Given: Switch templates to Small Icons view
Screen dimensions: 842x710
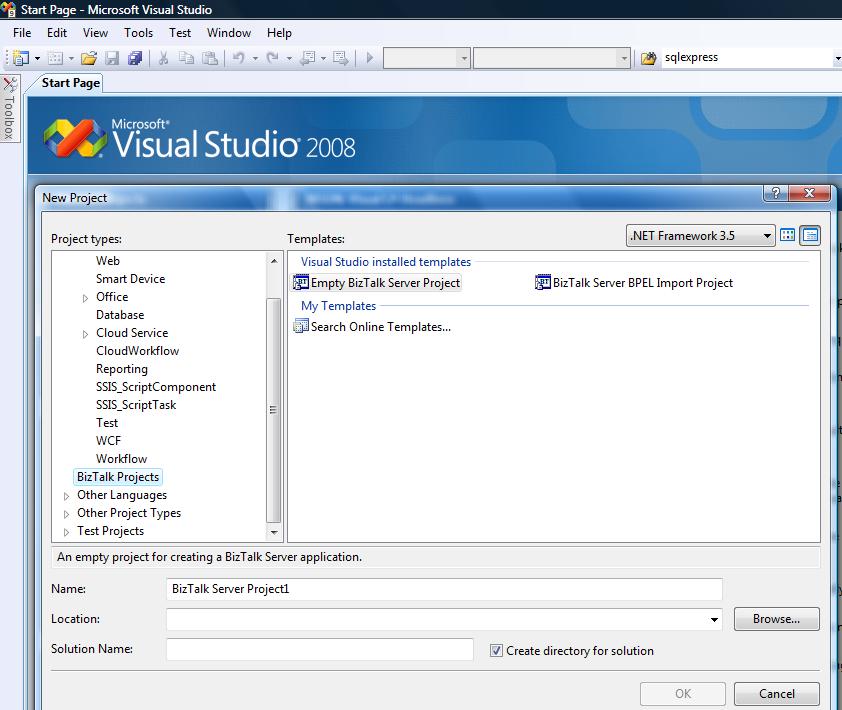Looking at the screenshot, I should click(810, 235).
